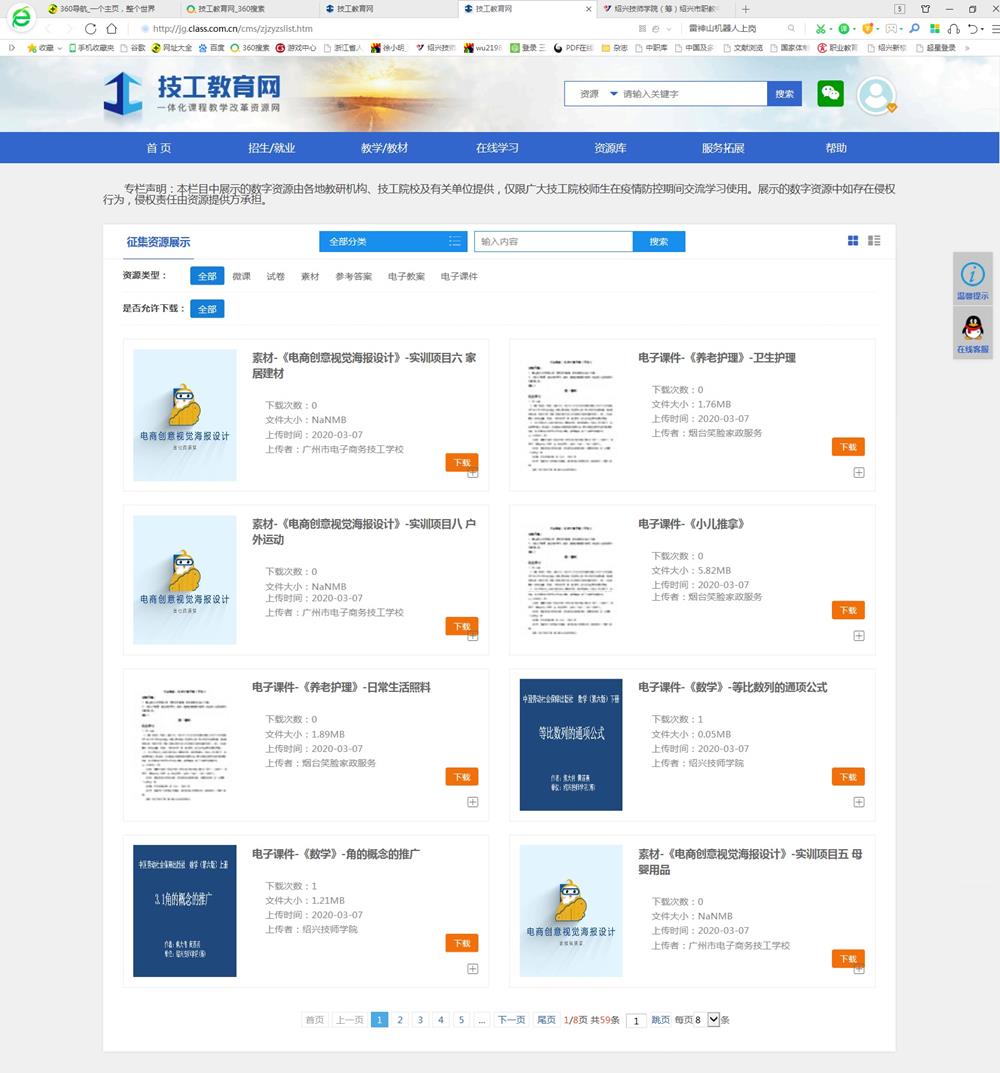Select 全部 under 是否允许下载 filter
The width and height of the screenshot is (1000, 1073).
tap(207, 309)
